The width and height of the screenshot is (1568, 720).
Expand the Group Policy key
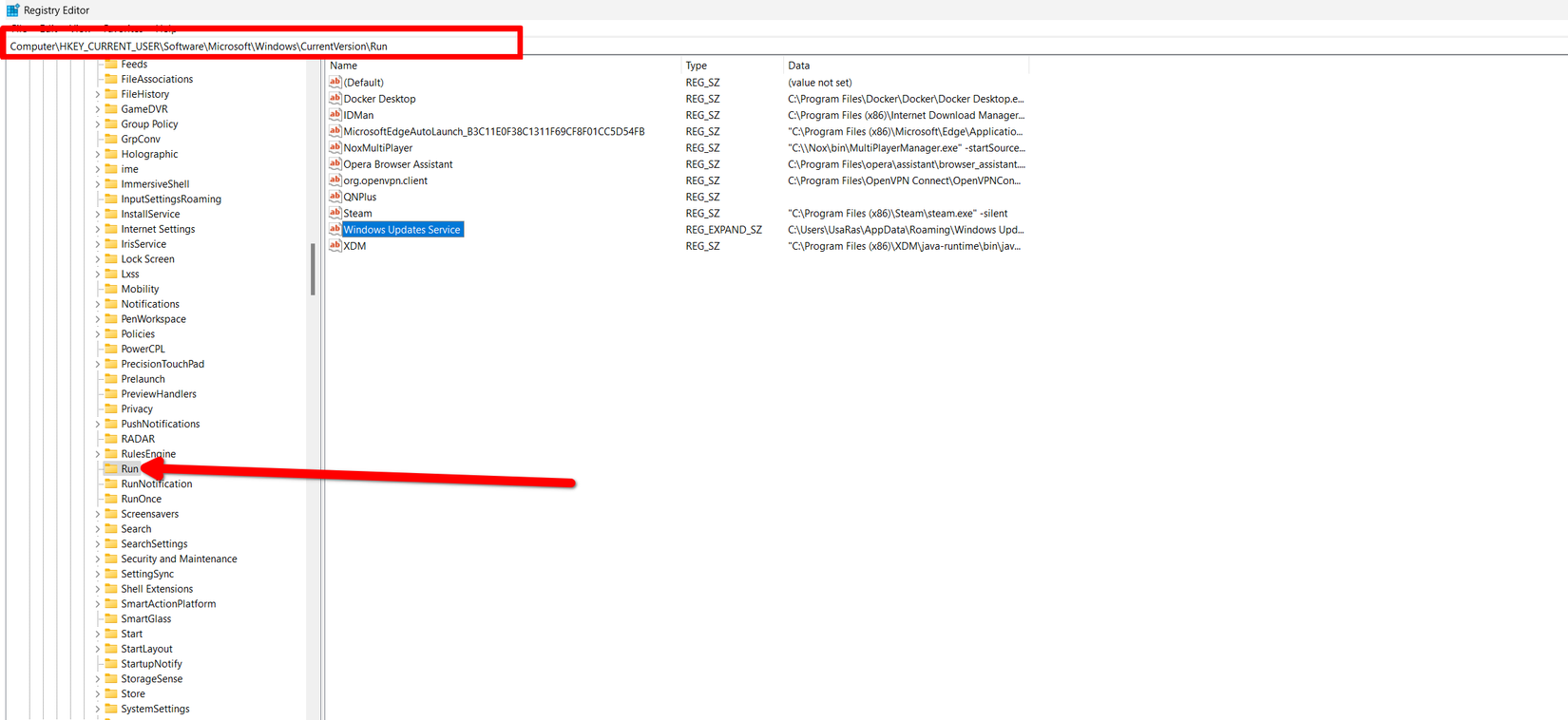coord(98,124)
